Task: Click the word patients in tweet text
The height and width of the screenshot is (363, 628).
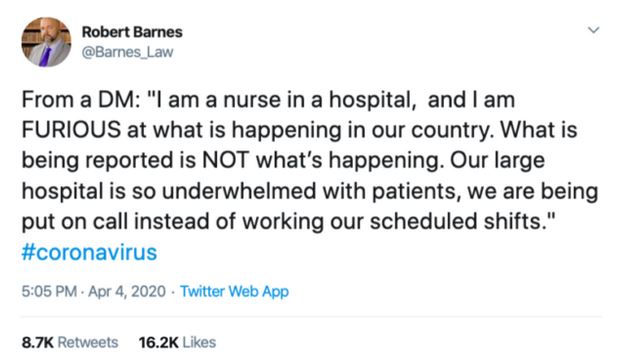Action: tap(414, 192)
